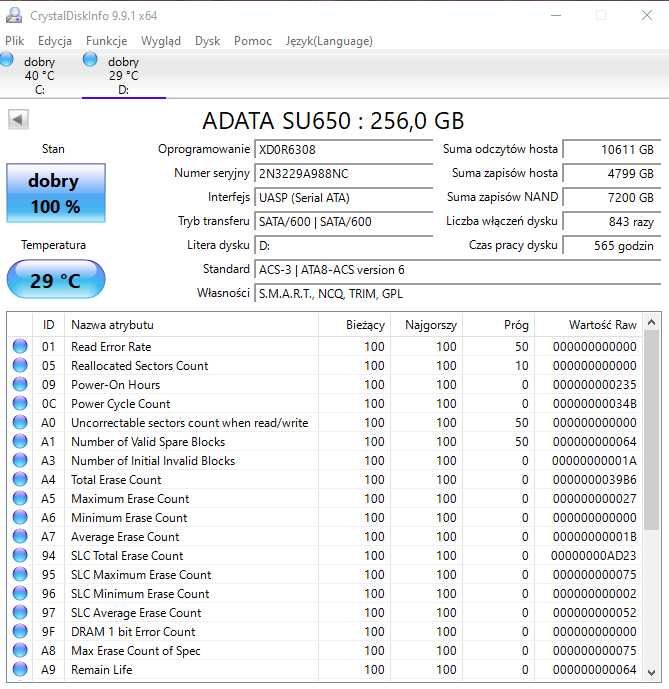The width and height of the screenshot is (669, 689).
Task: Select the Remain Life attribute name
Action: [x=102, y=670]
